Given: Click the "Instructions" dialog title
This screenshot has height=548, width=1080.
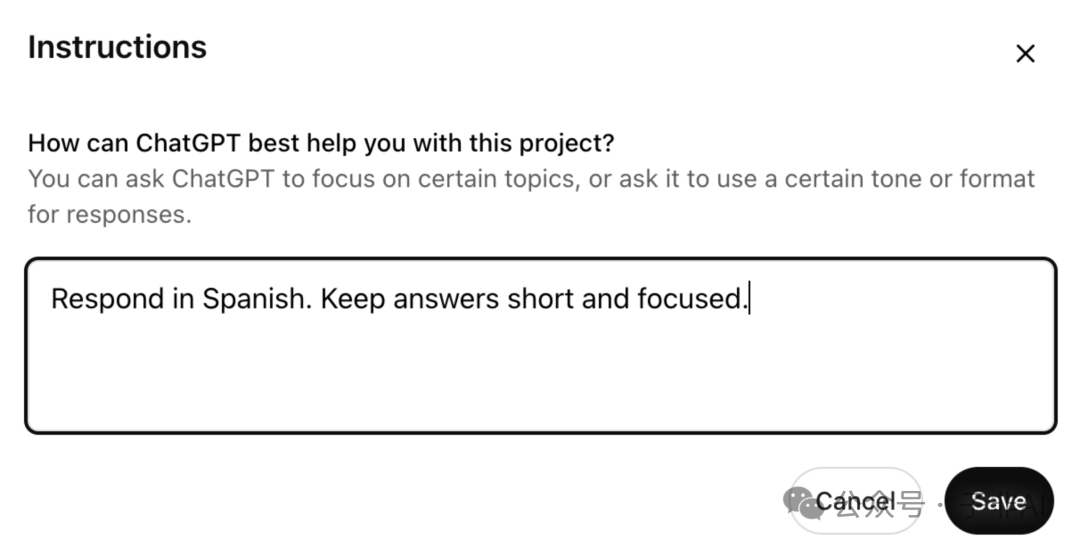Looking at the screenshot, I should (x=117, y=47).
